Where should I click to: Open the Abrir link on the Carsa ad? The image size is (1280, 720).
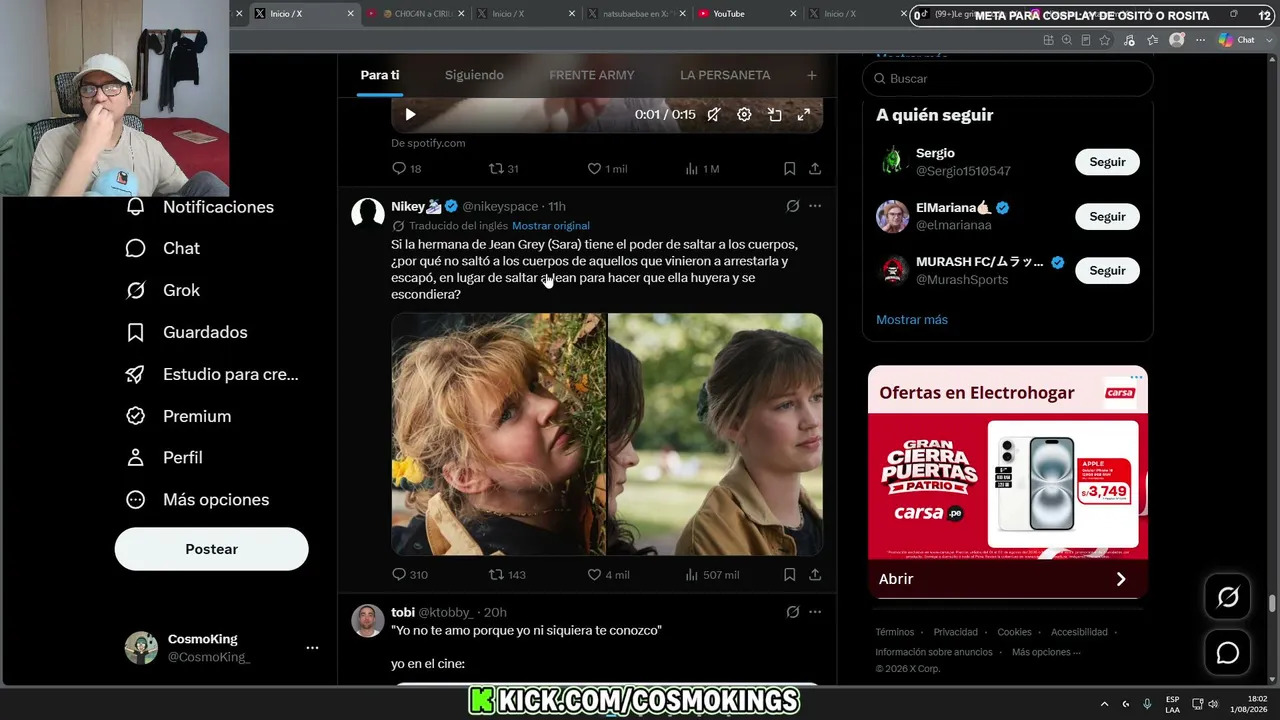(x=1008, y=579)
